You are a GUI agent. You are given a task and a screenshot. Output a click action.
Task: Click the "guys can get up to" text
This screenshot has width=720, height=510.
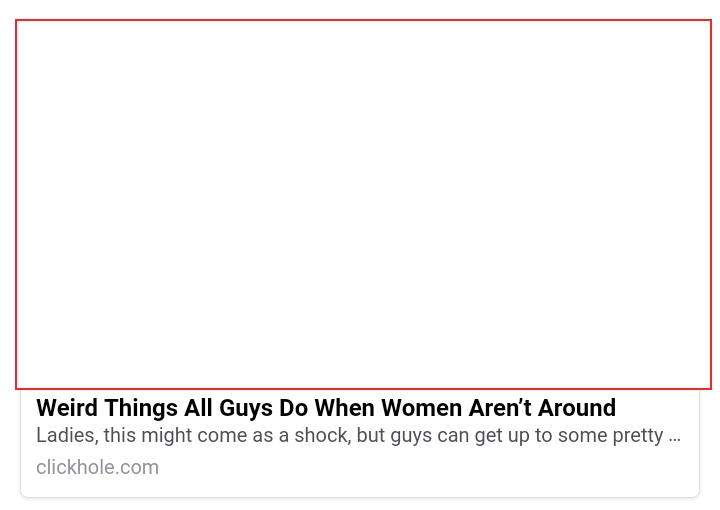point(460,435)
